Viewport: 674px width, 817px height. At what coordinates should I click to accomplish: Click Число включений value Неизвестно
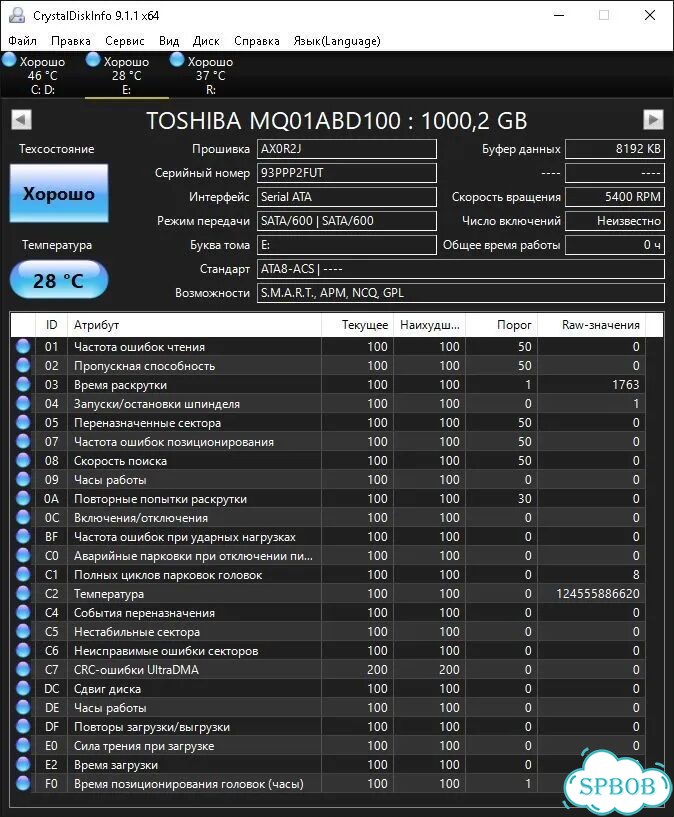click(x=615, y=221)
